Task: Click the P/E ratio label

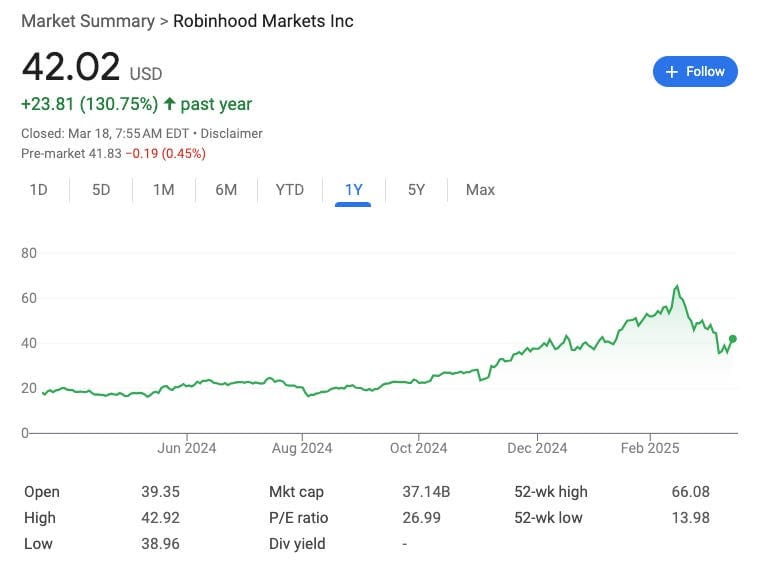Action: (298, 518)
